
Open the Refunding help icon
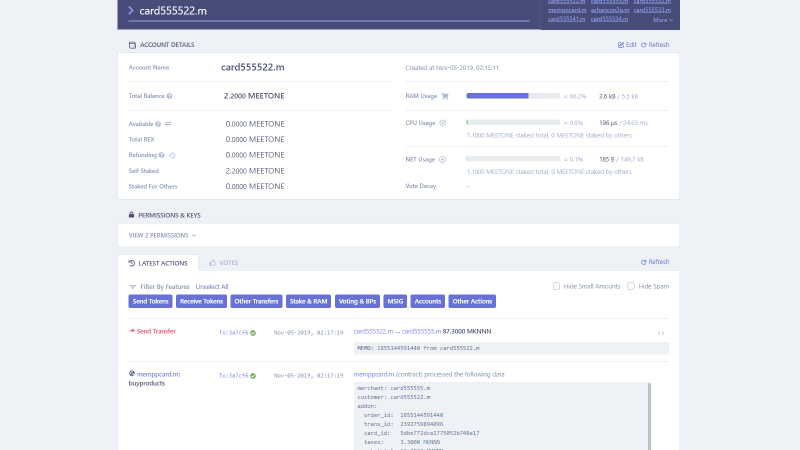(161, 155)
